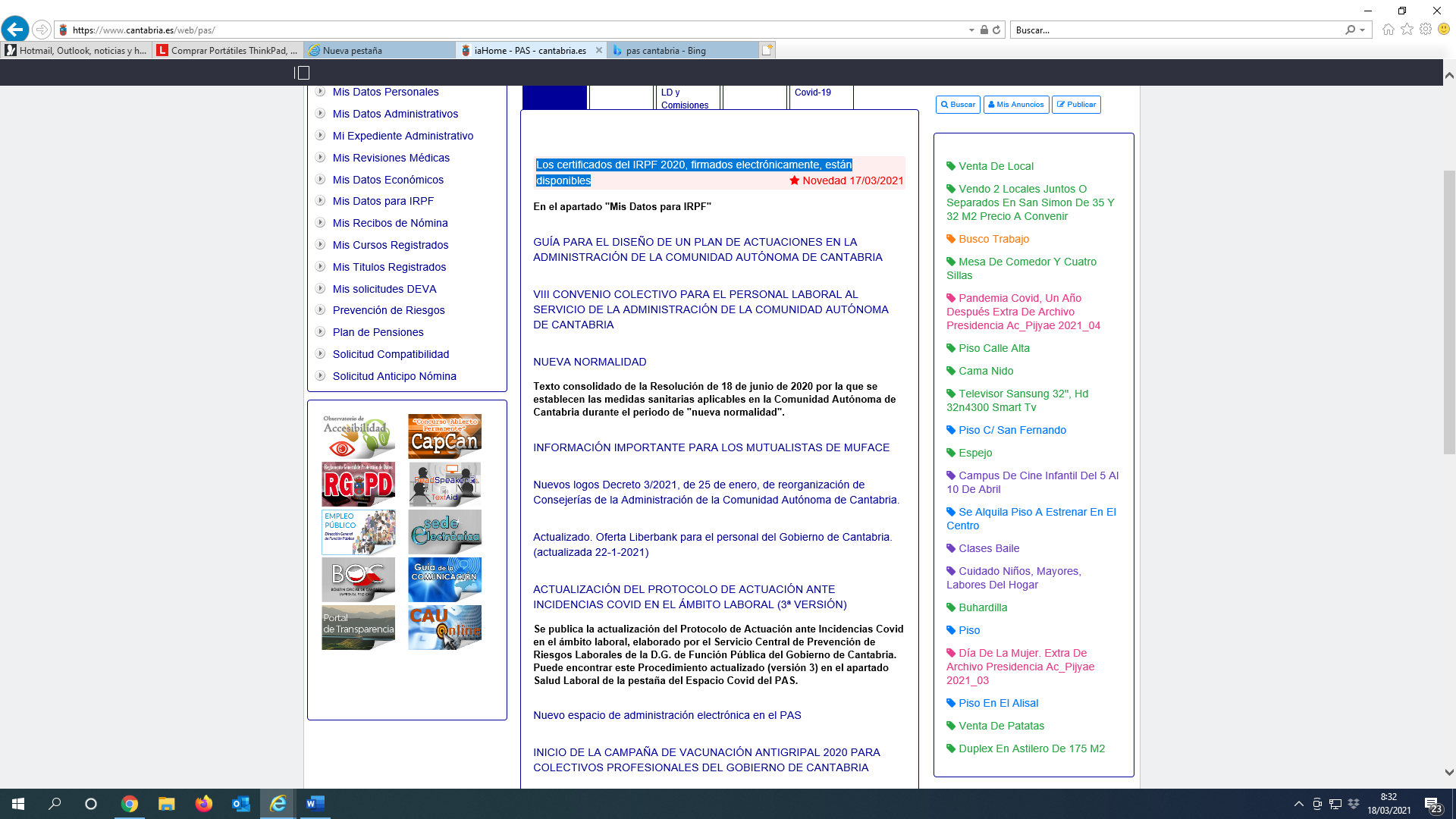The image size is (1456, 819).
Task: Click the refresh icon in address bar
Action: [x=996, y=30]
